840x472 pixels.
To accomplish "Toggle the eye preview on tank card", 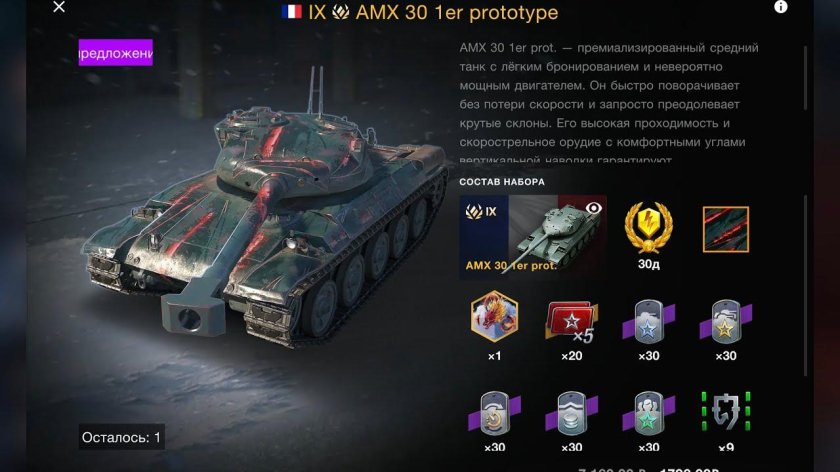I will [x=593, y=208].
